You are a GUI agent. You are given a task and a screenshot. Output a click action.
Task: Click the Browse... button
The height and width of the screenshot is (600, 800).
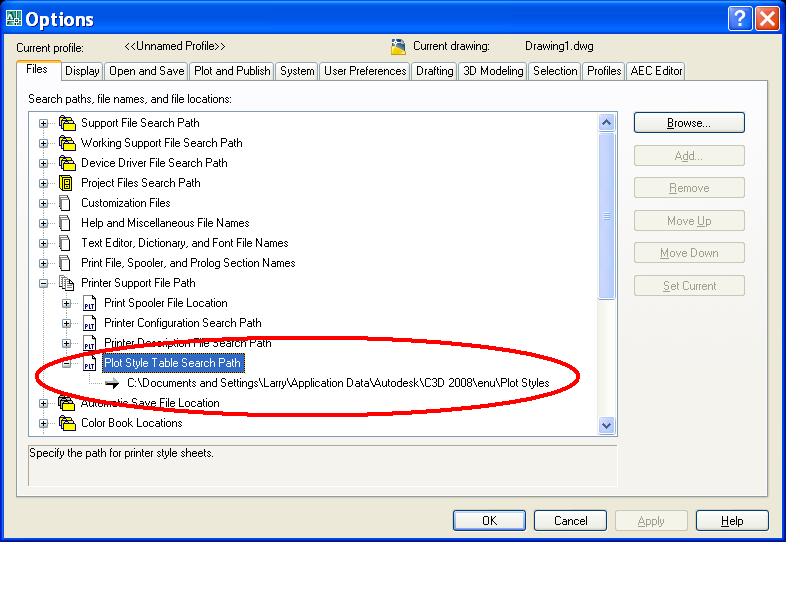pyautogui.click(x=689, y=123)
